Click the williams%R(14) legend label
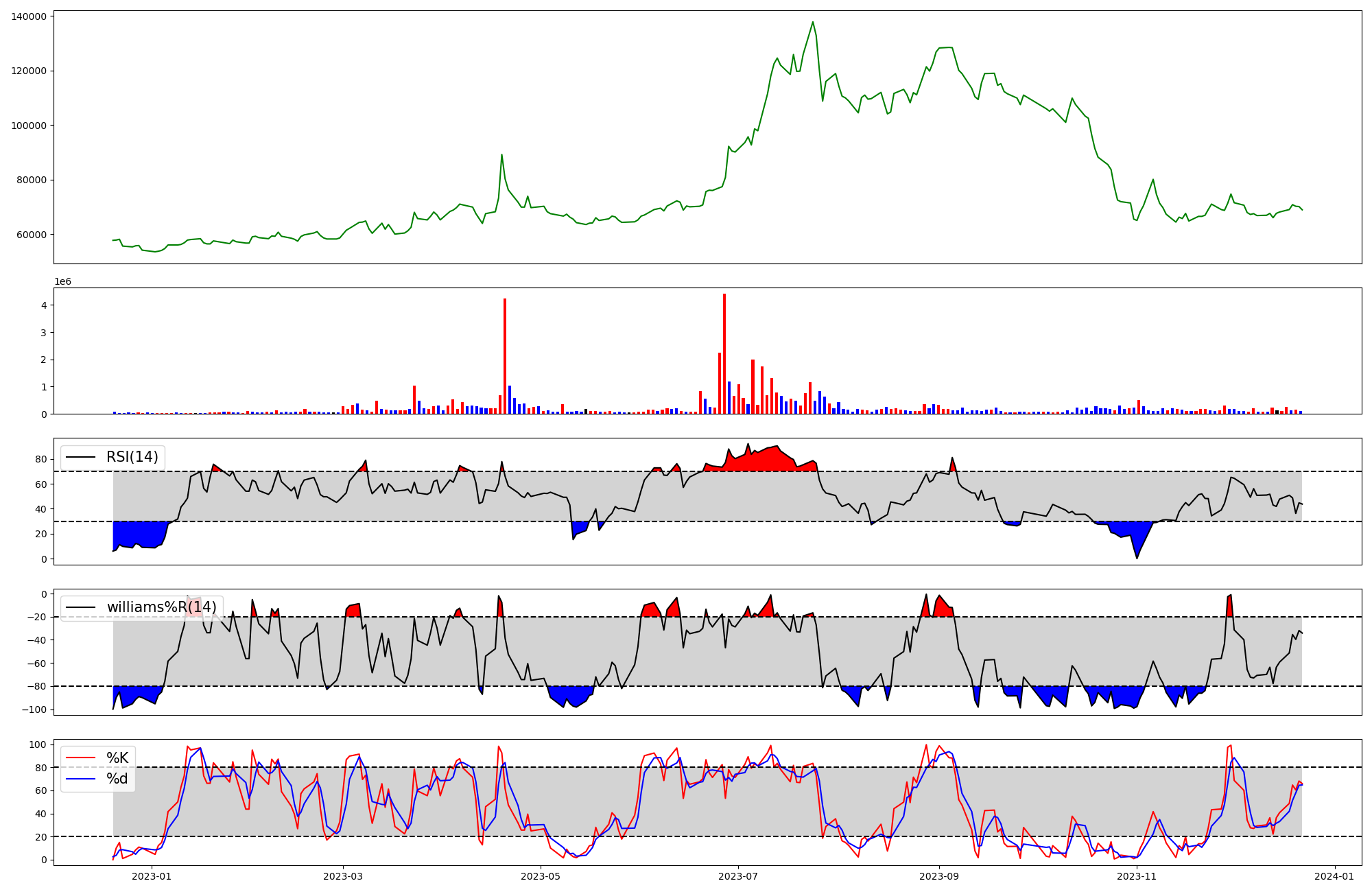This screenshot has width=1372, height=892. [x=161, y=607]
